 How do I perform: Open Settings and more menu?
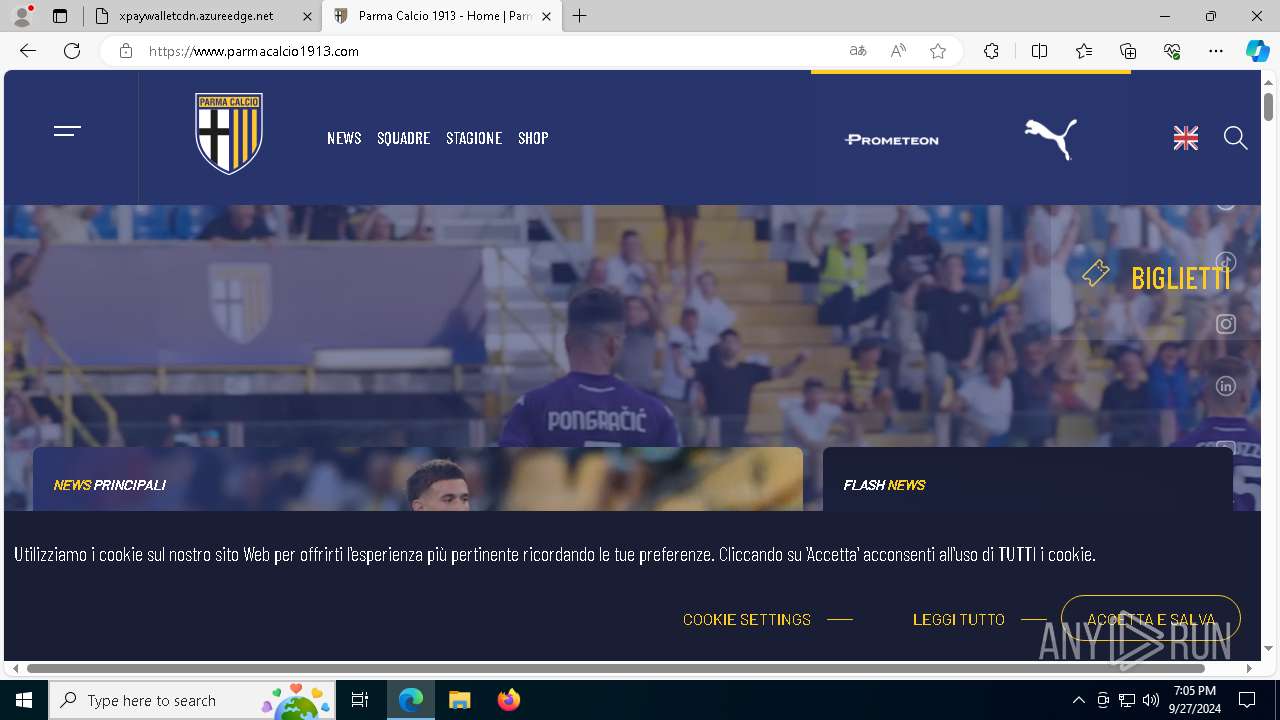click(x=1216, y=51)
